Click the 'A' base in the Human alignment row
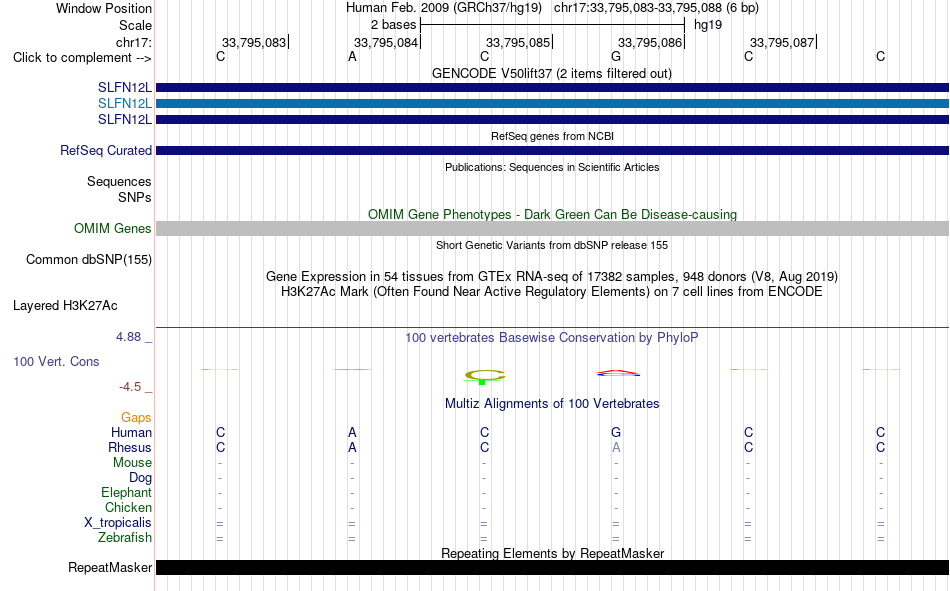950x591 pixels. (x=352, y=433)
